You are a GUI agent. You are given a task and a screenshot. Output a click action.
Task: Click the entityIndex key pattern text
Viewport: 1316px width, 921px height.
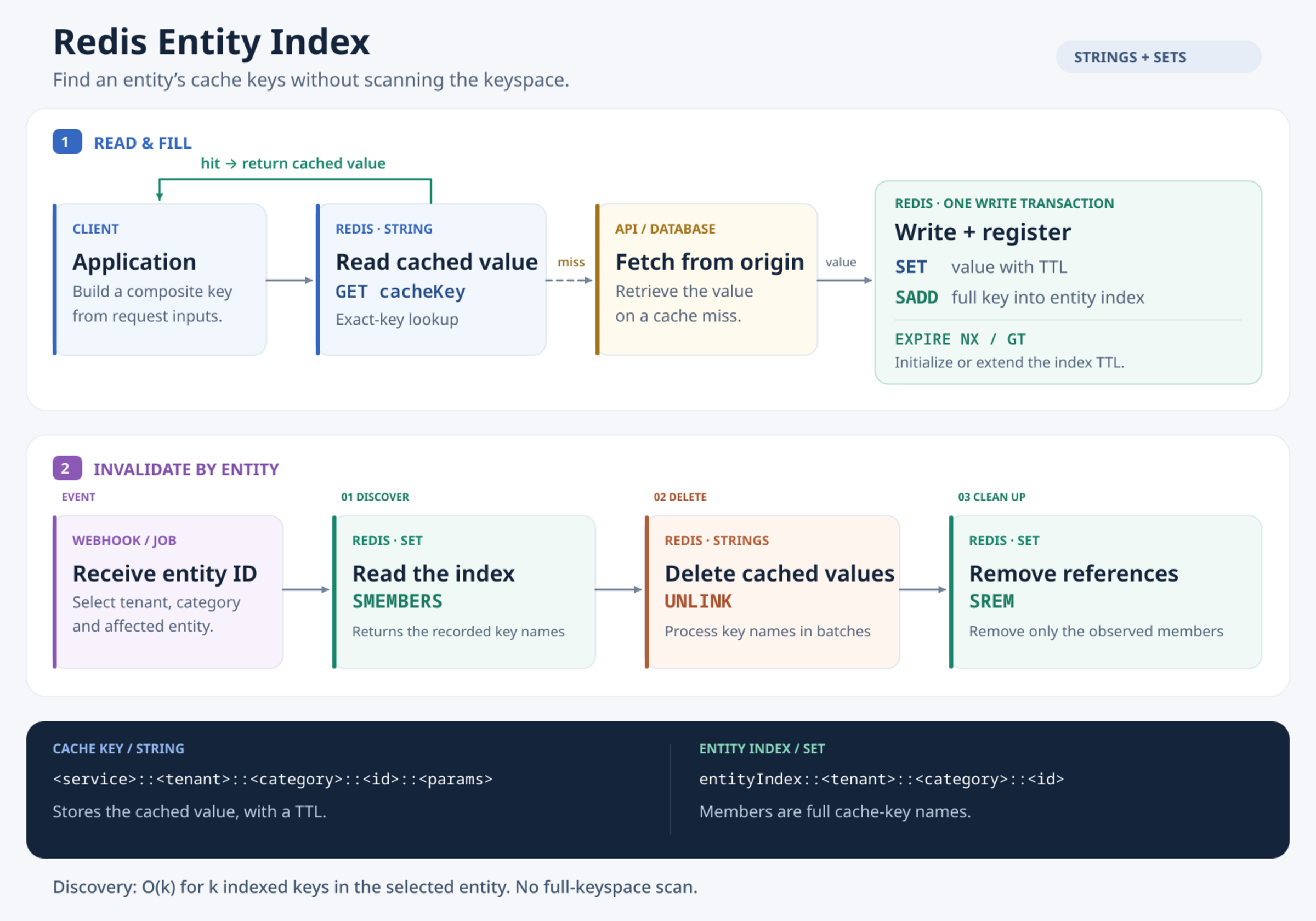point(882,779)
